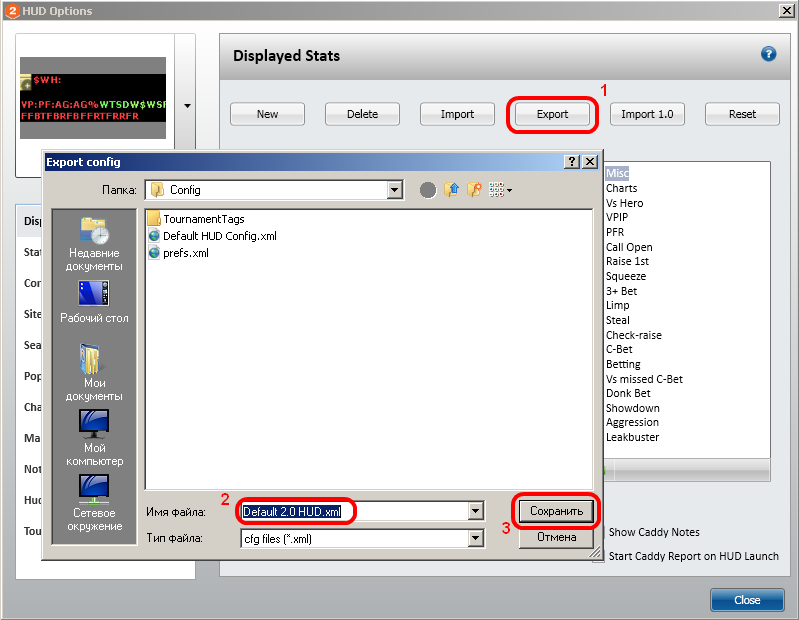The height and width of the screenshot is (620, 799).
Task: Select the Vs missed C-Bet category
Action: click(644, 379)
